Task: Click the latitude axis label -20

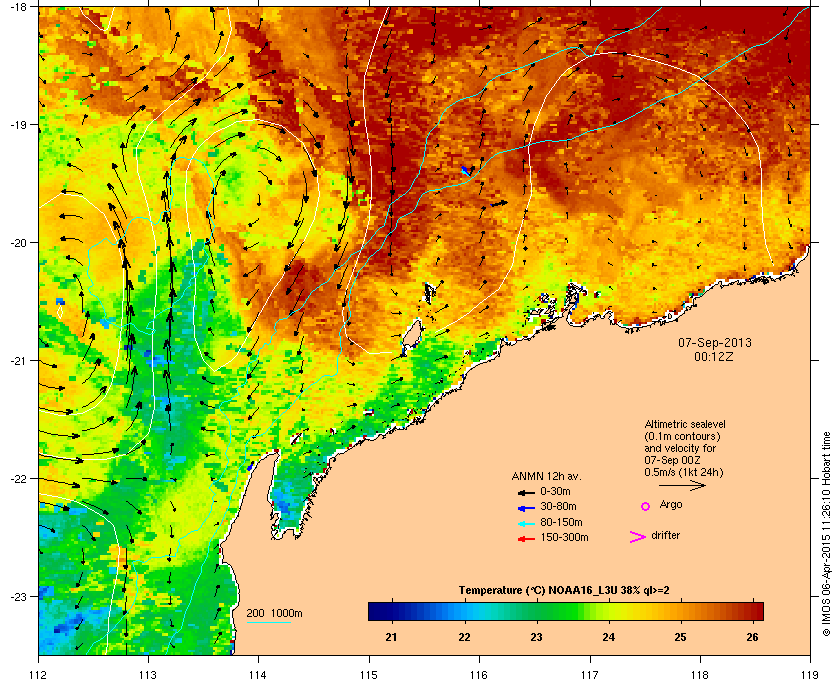Action: (18, 243)
